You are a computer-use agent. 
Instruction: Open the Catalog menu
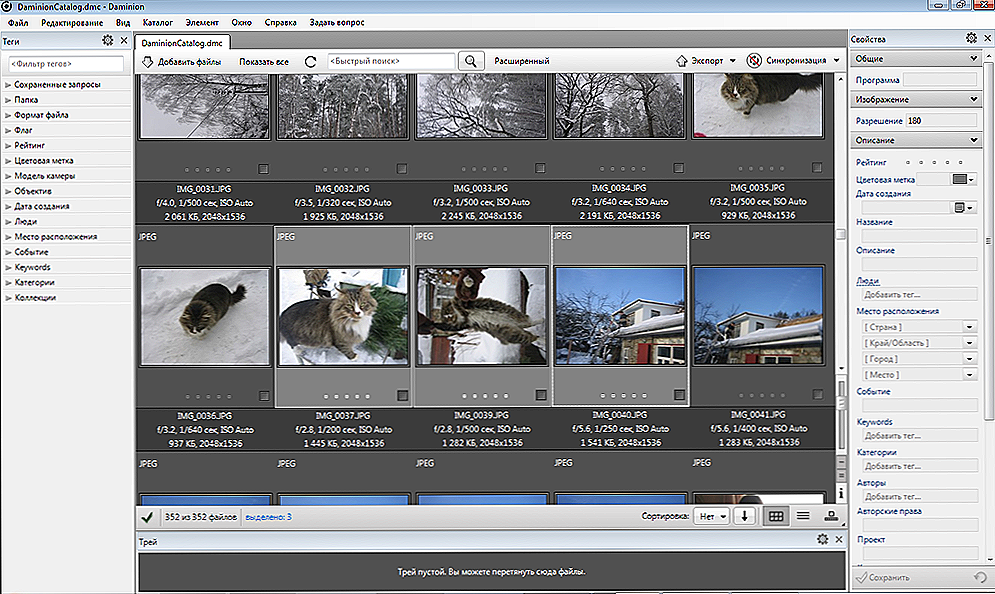click(x=156, y=20)
